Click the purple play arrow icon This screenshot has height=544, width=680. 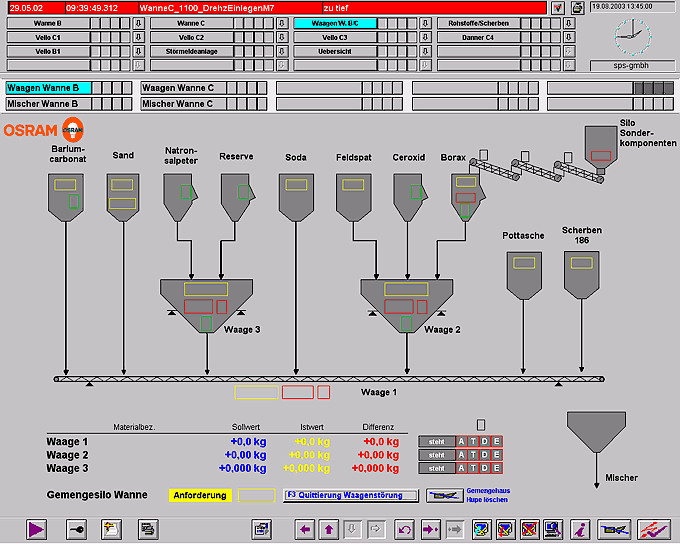click(x=37, y=529)
